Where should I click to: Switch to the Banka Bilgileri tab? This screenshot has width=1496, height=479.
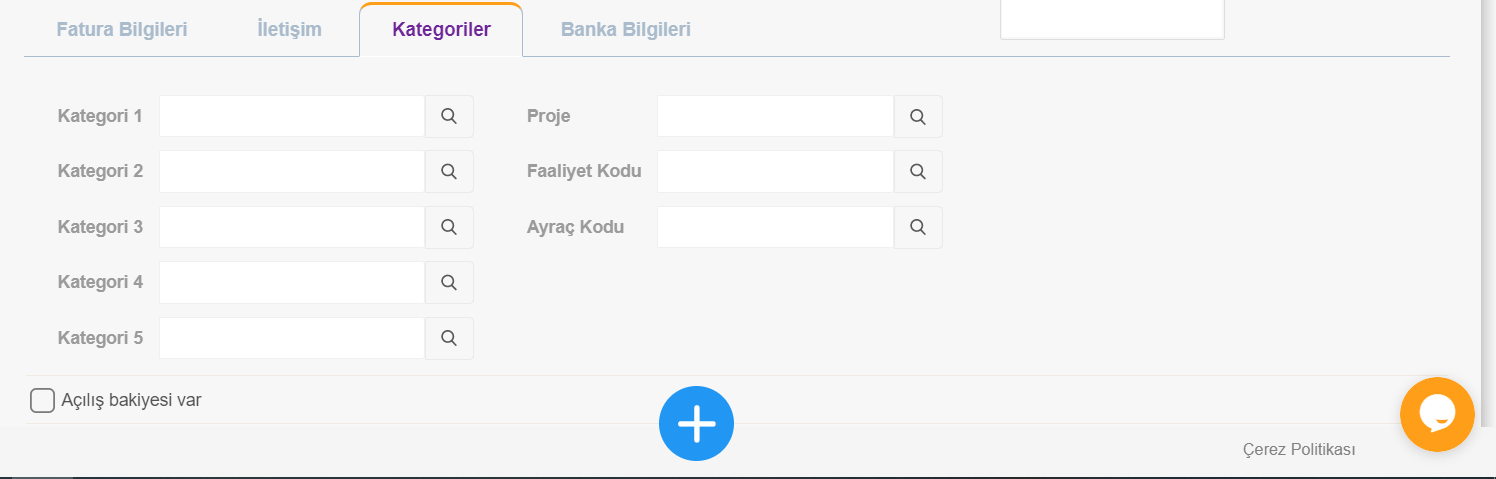click(x=626, y=29)
